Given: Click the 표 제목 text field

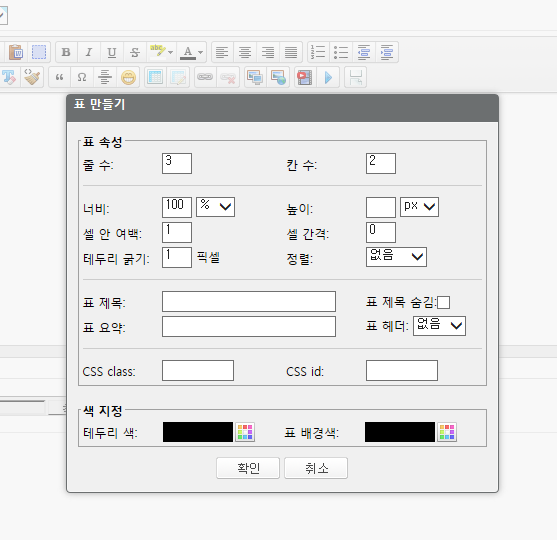Looking at the screenshot, I should [249, 302].
